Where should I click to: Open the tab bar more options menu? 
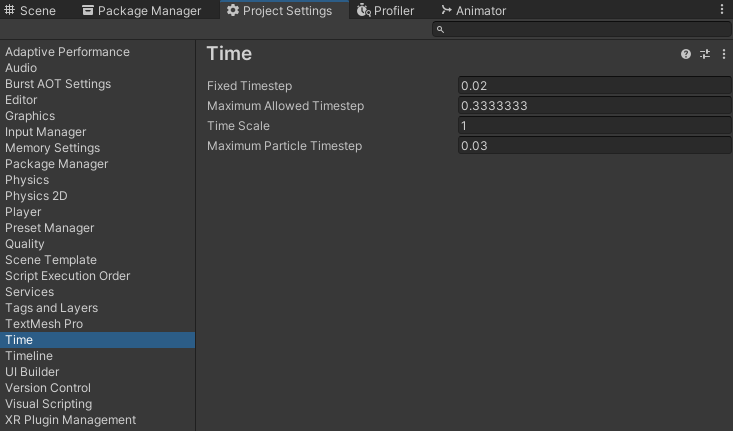pyautogui.click(x=723, y=10)
